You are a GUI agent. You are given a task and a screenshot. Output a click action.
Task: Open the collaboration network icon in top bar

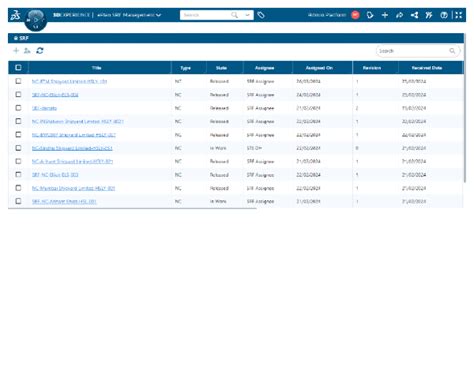point(414,15)
